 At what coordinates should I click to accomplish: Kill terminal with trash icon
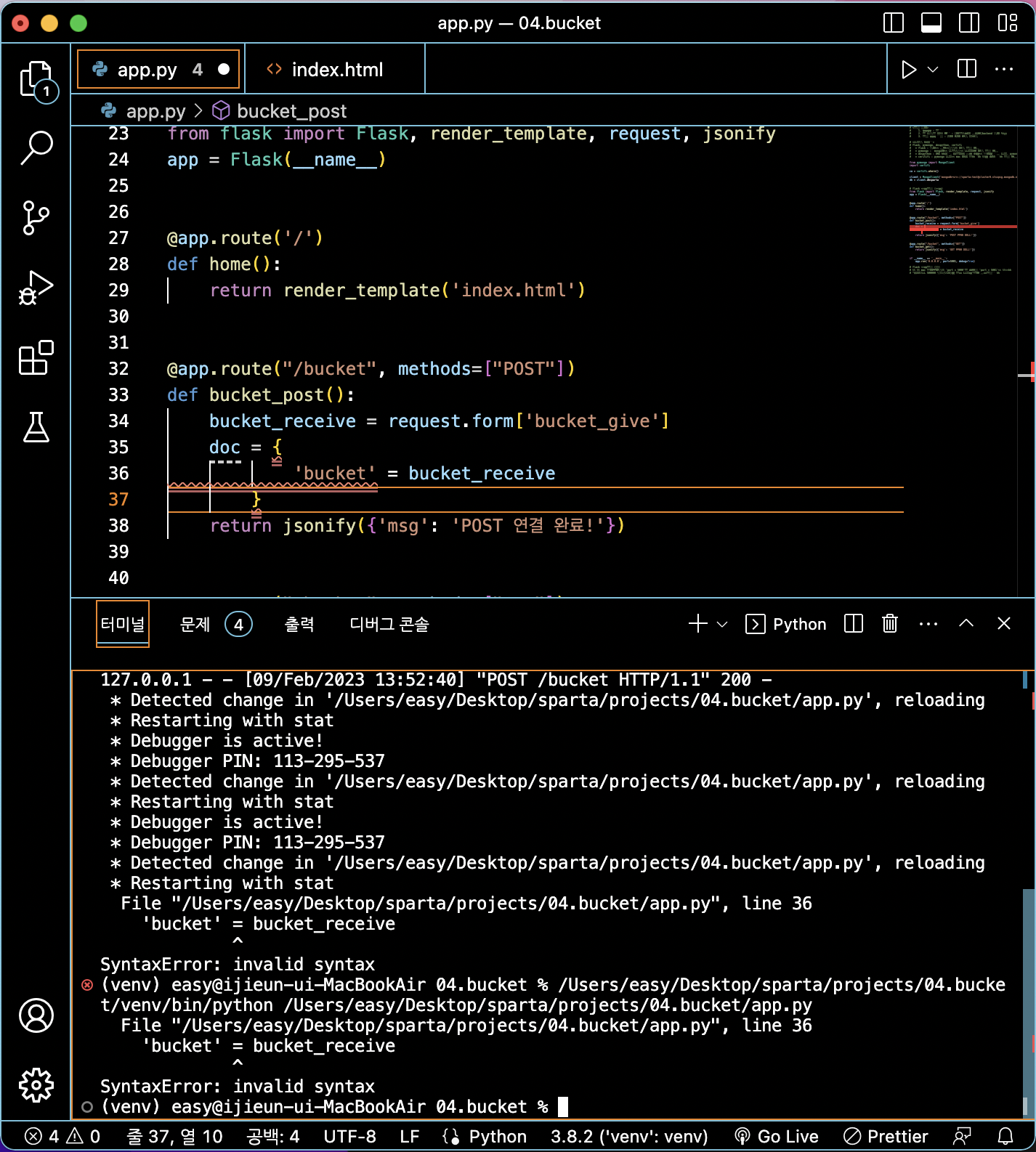[890, 624]
